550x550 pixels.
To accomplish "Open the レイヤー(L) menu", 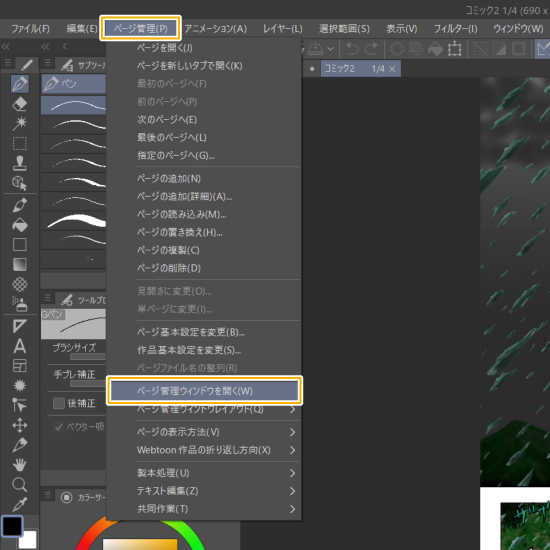I will pos(283,29).
